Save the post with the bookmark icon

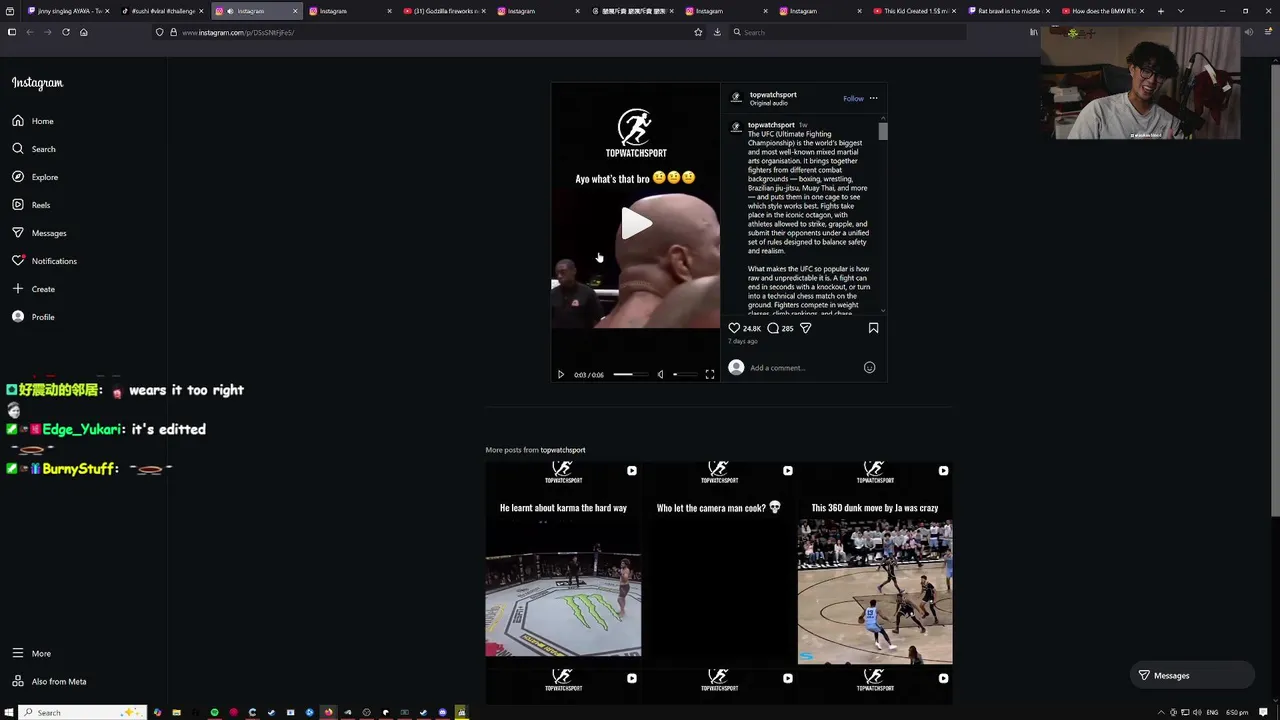point(873,328)
